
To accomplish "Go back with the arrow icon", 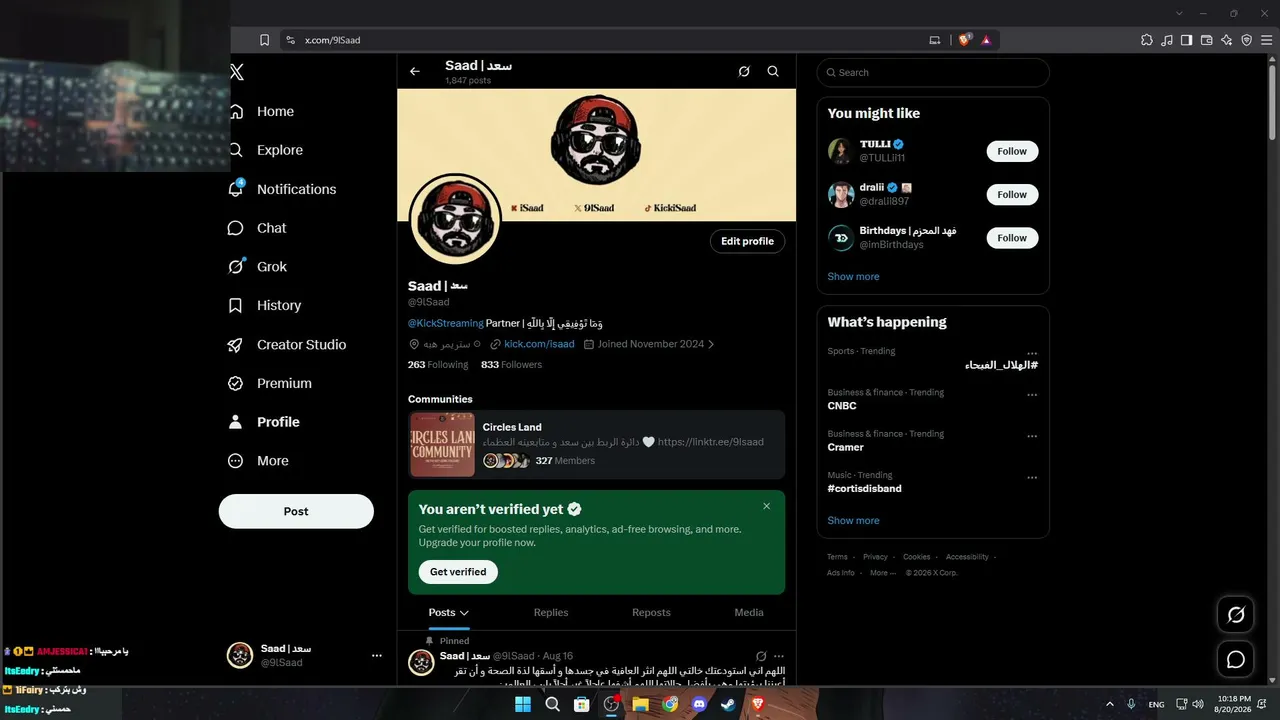I will point(415,72).
